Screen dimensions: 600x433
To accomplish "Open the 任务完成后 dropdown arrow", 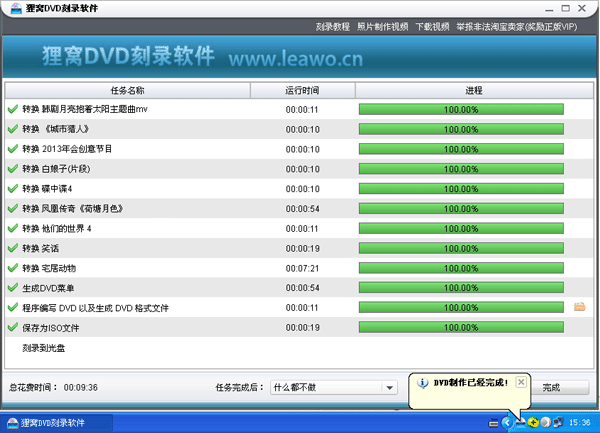I will pyautogui.click(x=390, y=387).
